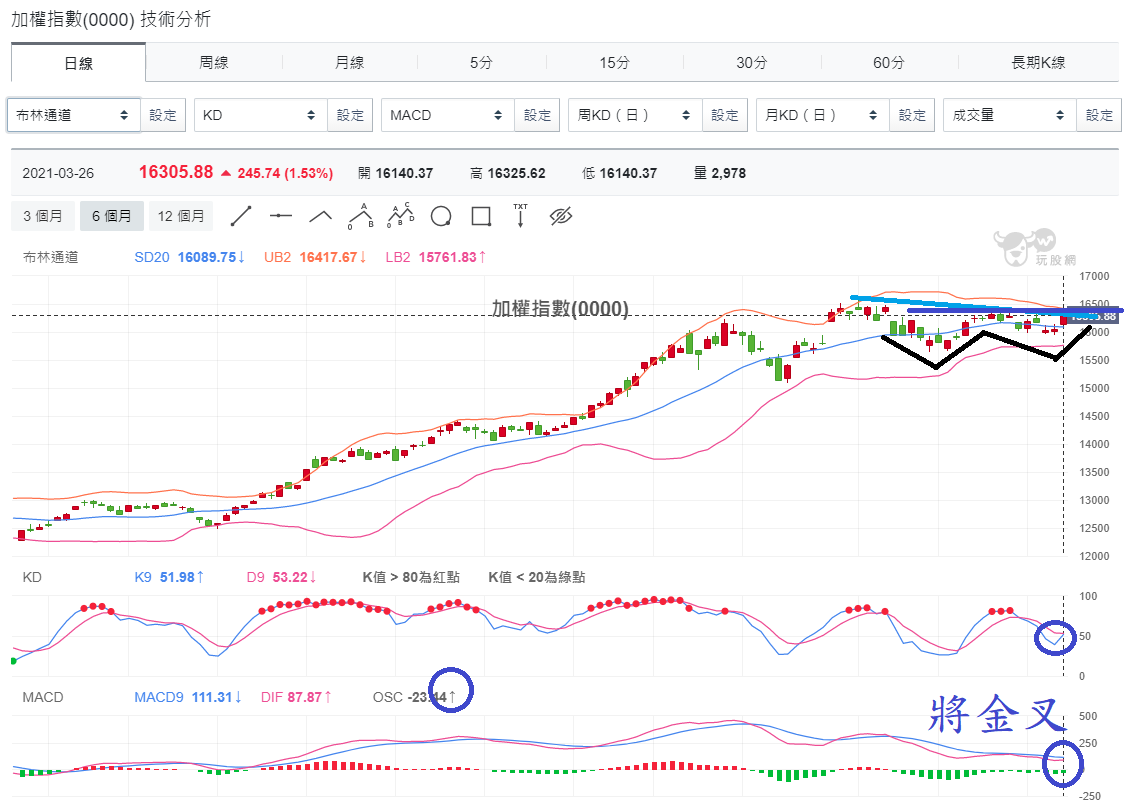Open the 周KD(日) indicator dropdown
The height and width of the screenshot is (809, 1146).
click(634, 115)
